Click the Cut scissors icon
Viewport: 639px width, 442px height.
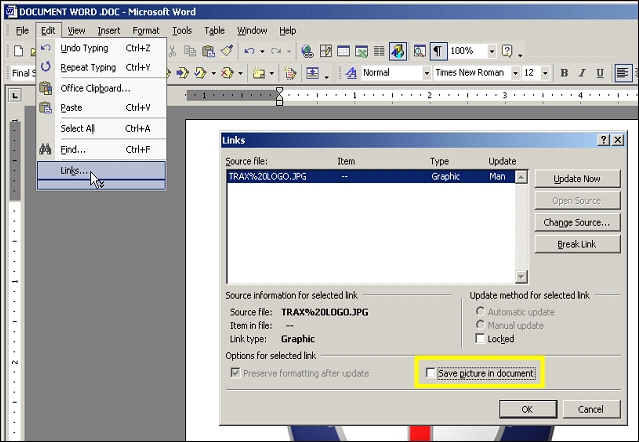172,51
